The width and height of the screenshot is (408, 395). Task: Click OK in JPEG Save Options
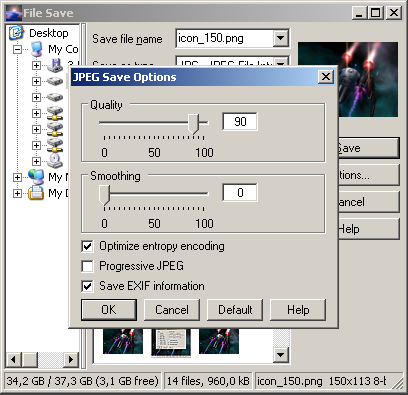point(109,310)
